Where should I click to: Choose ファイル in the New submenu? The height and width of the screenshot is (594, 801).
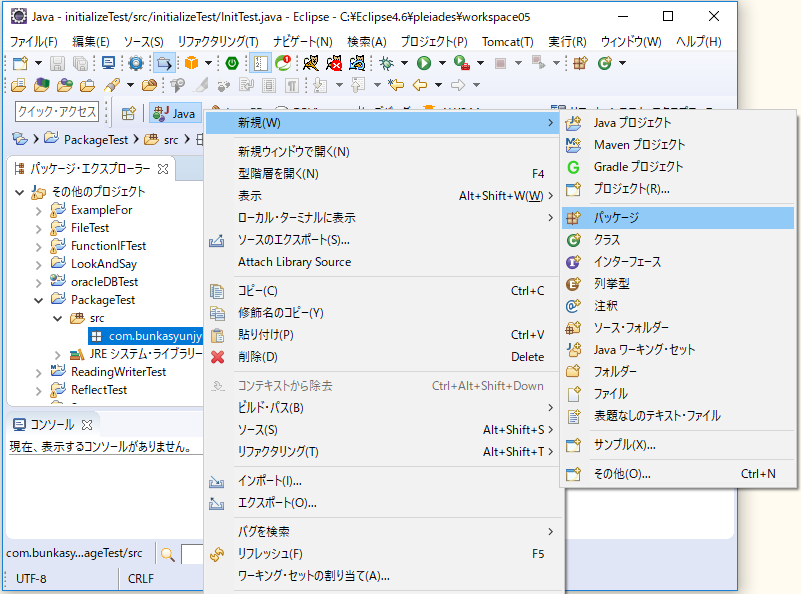(x=678, y=394)
